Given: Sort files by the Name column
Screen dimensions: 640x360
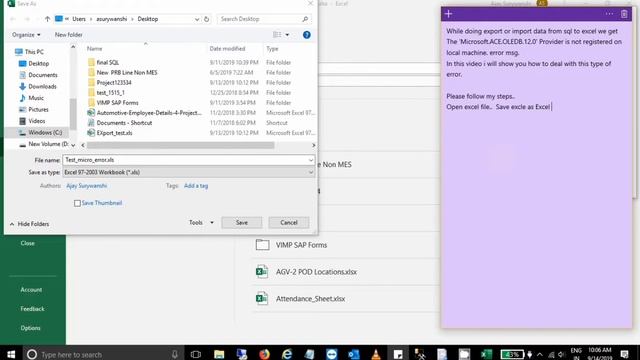Looking at the screenshot, I should (x=95, y=49).
